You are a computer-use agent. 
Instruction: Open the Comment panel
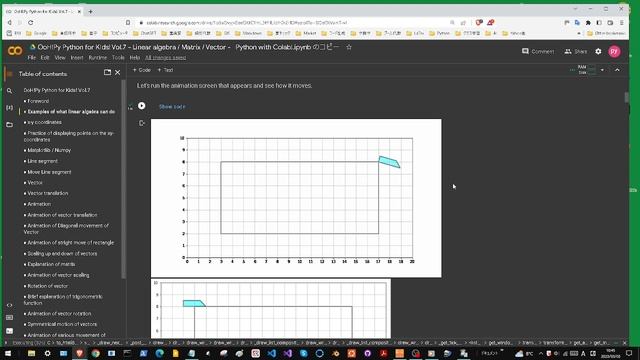coord(538,51)
